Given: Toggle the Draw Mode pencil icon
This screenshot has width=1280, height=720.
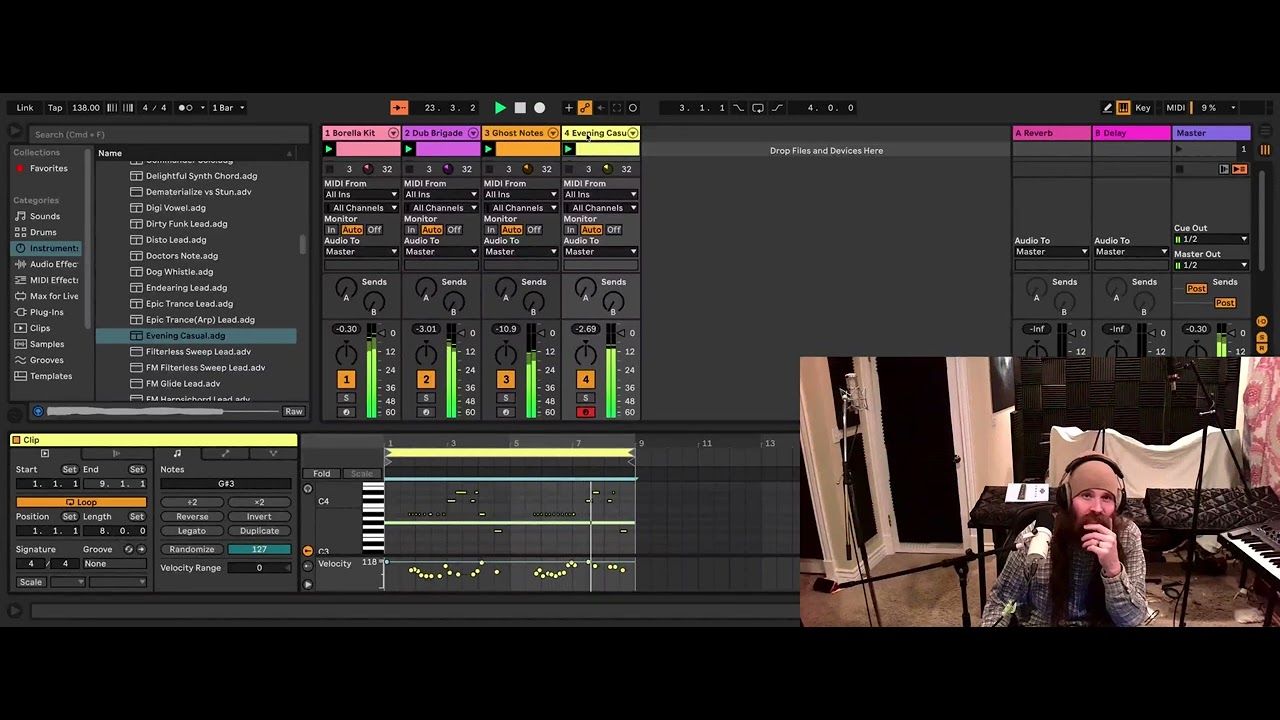Looking at the screenshot, I should click(x=1107, y=107).
